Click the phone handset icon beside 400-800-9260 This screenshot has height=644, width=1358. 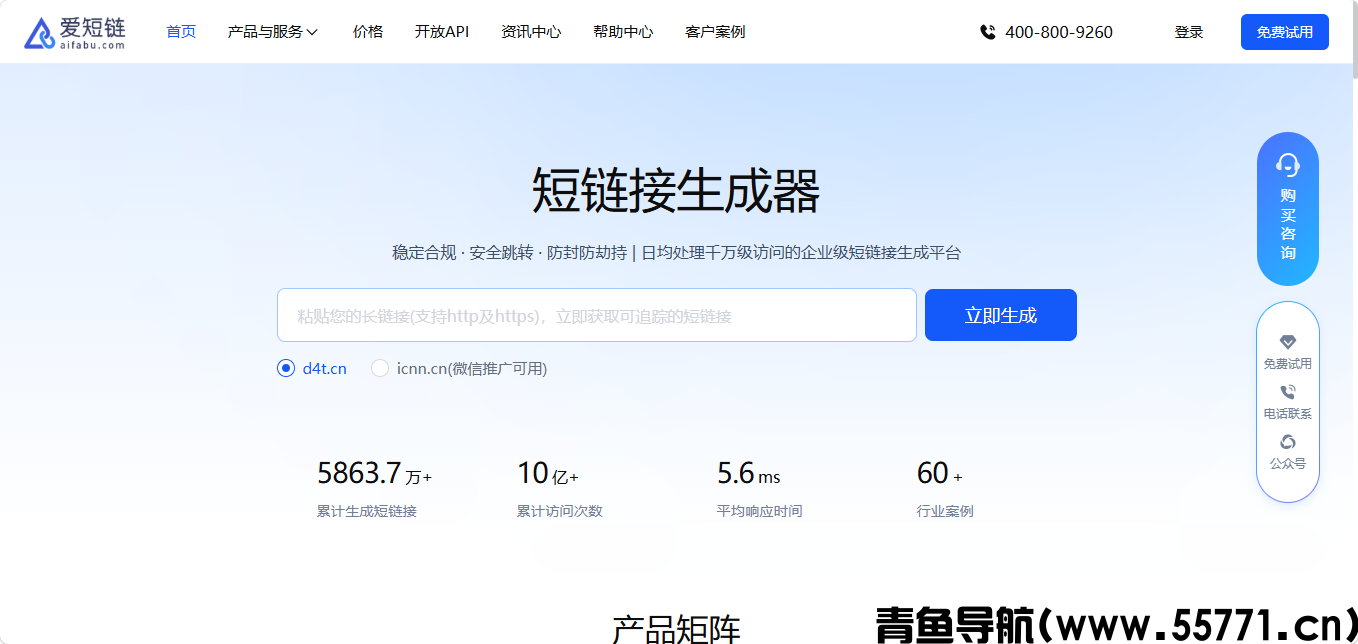click(x=988, y=32)
